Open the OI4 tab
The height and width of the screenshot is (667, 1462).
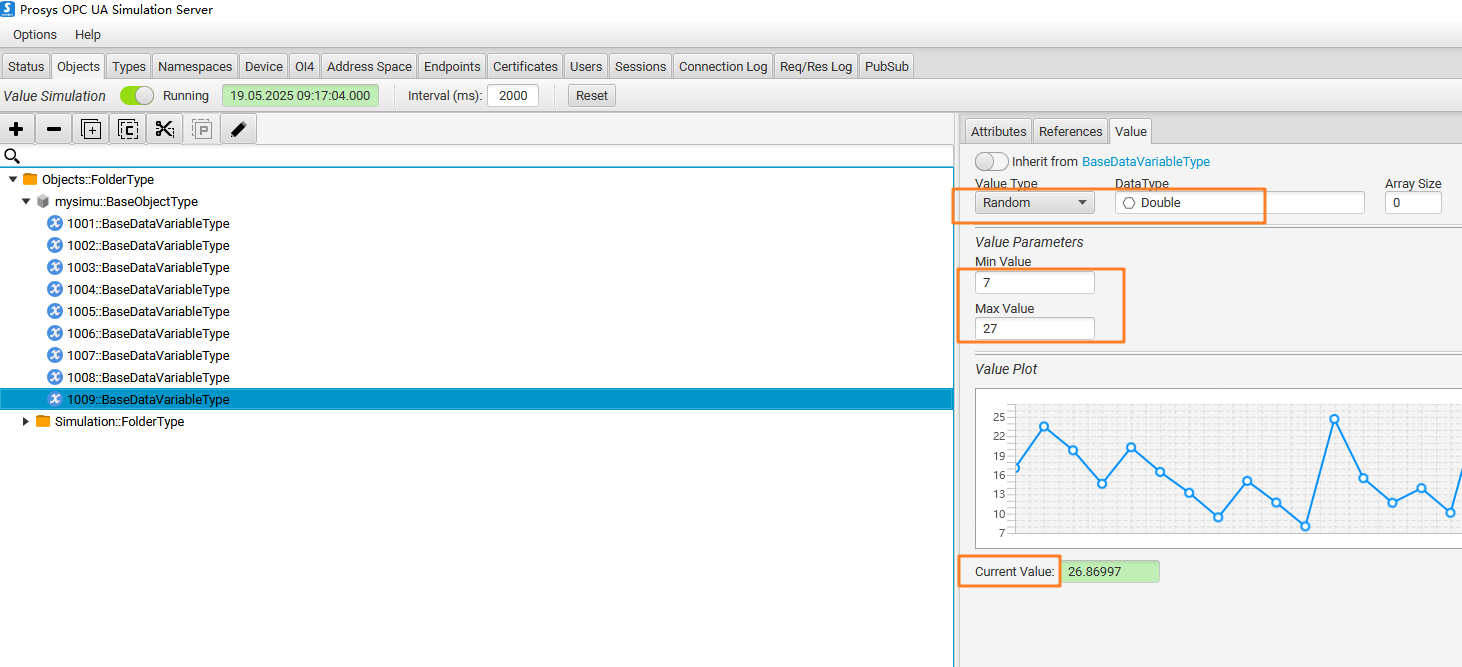click(x=305, y=66)
